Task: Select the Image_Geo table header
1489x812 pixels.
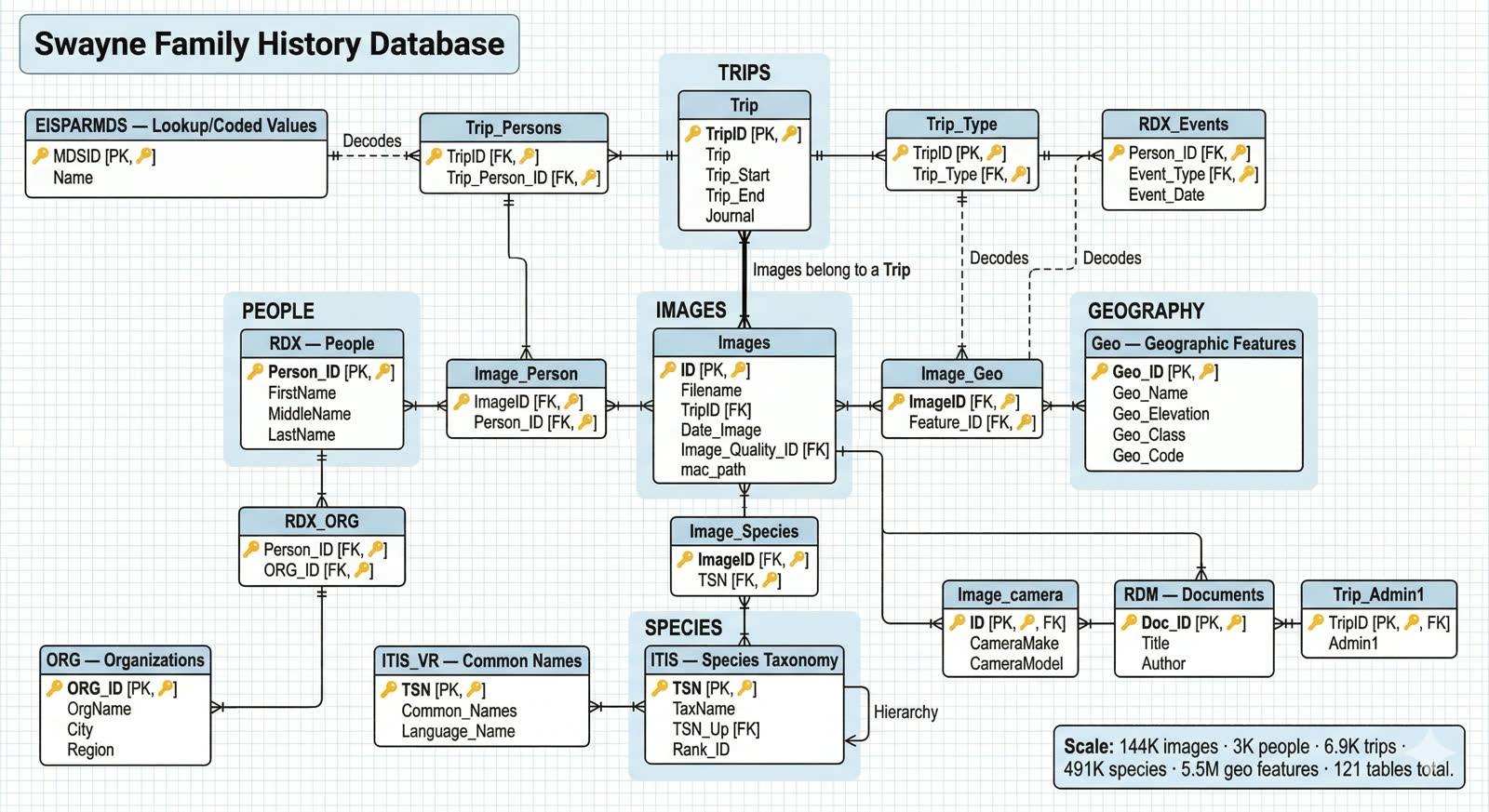Action: tap(961, 374)
